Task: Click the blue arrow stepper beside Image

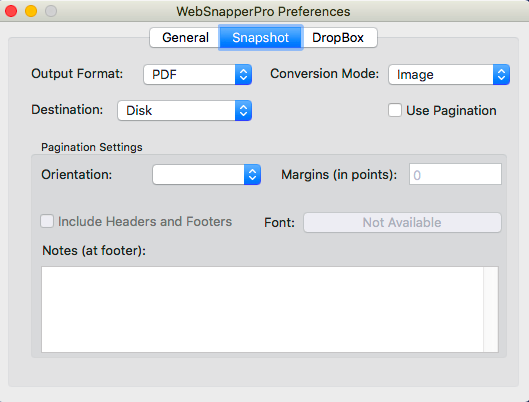Action: pos(501,74)
